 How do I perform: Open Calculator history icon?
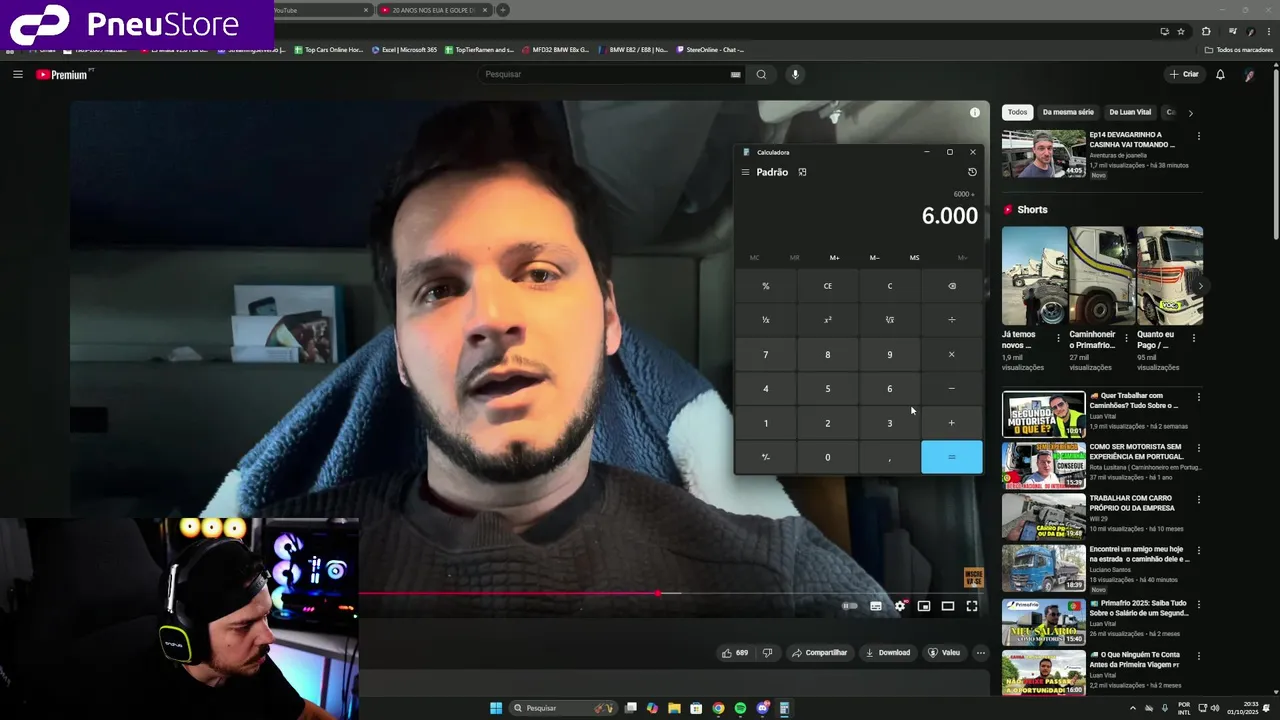(972, 172)
